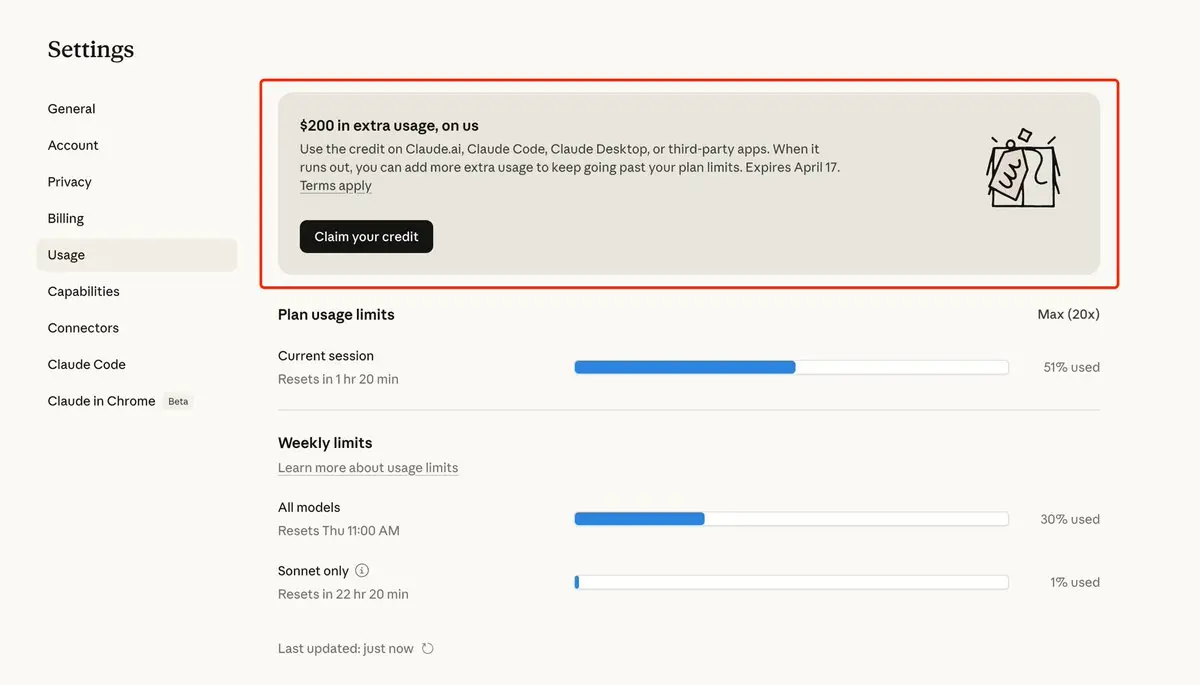Image resolution: width=1200 pixels, height=685 pixels.
Task: Open Capabilities settings
Action: [x=84, y=291]
